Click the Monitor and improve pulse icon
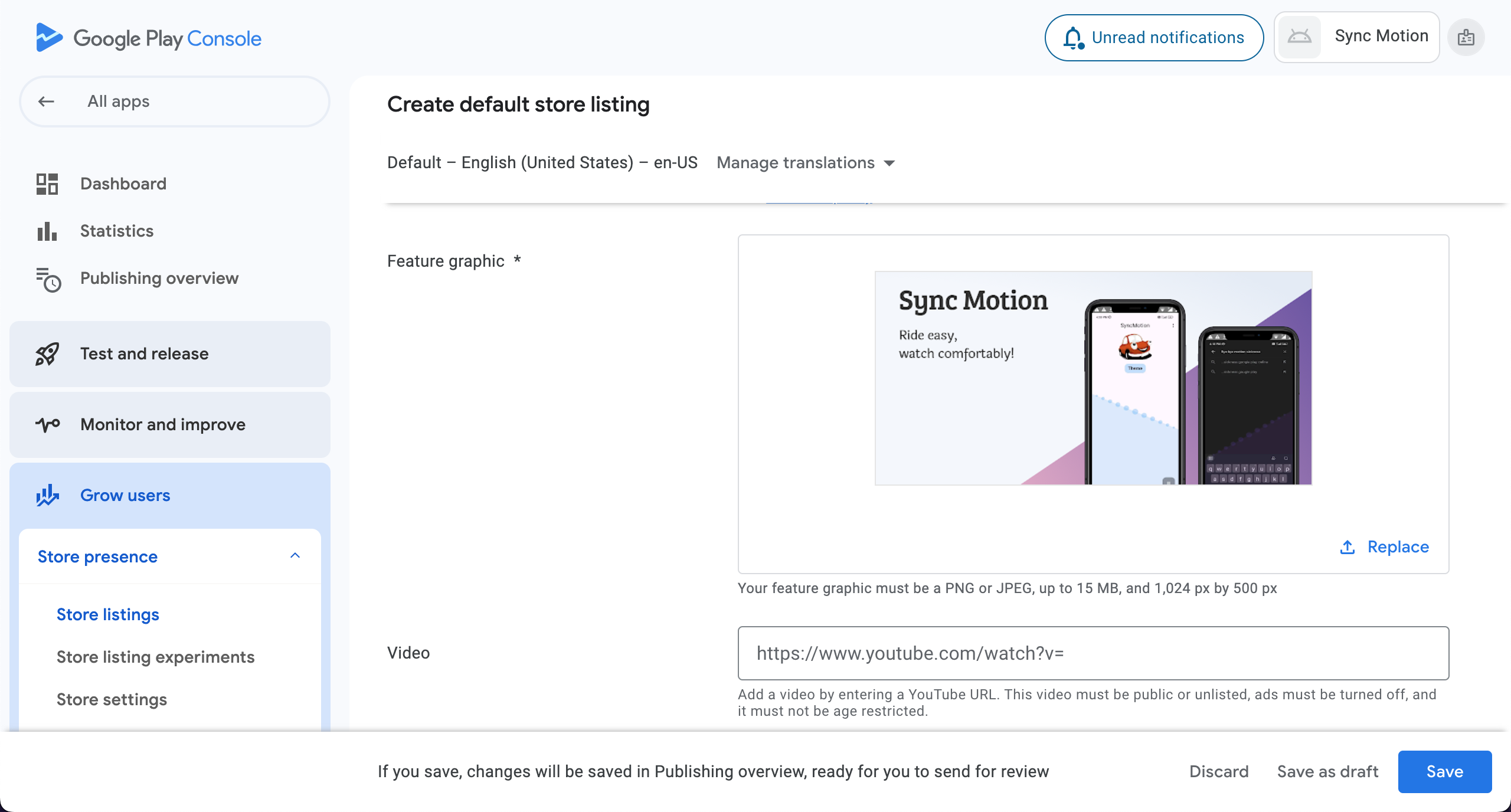1511x812 pixels. (48, 424)
